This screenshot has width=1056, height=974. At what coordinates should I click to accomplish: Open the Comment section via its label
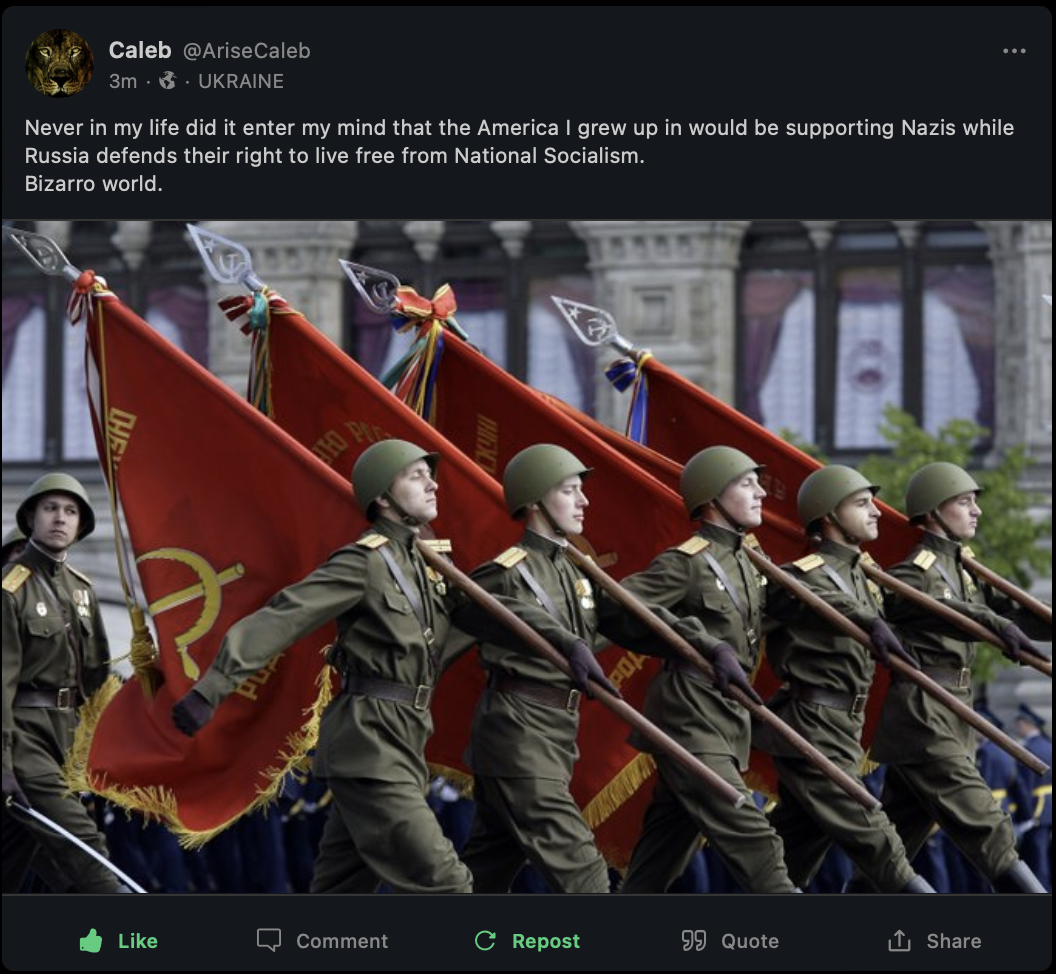[342, 941]
